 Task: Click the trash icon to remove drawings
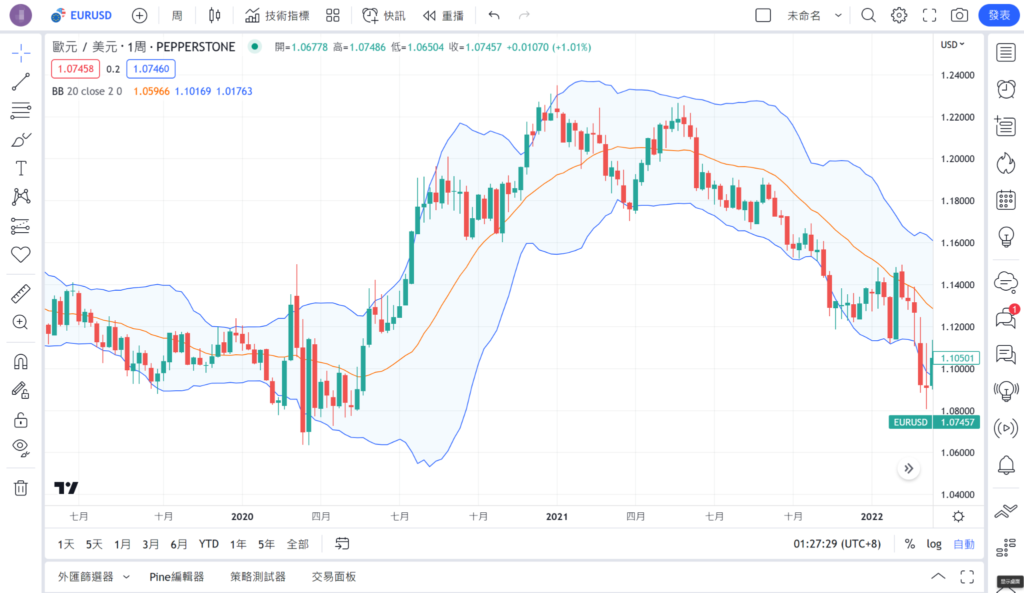click(20, 488)
